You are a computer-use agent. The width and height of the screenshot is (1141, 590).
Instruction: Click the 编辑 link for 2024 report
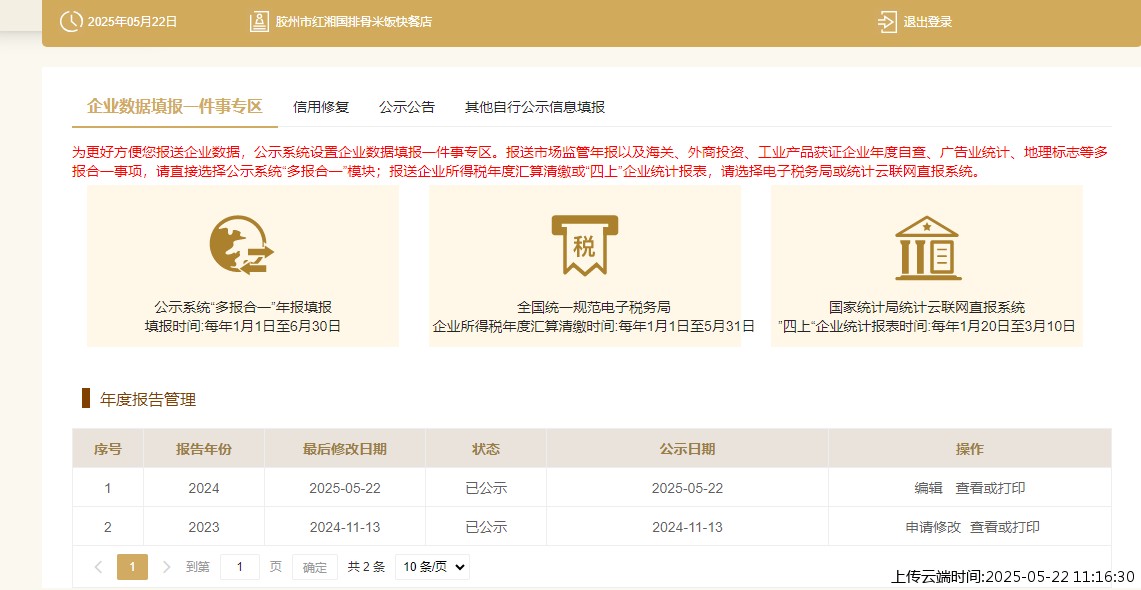[x=929, y=487]
